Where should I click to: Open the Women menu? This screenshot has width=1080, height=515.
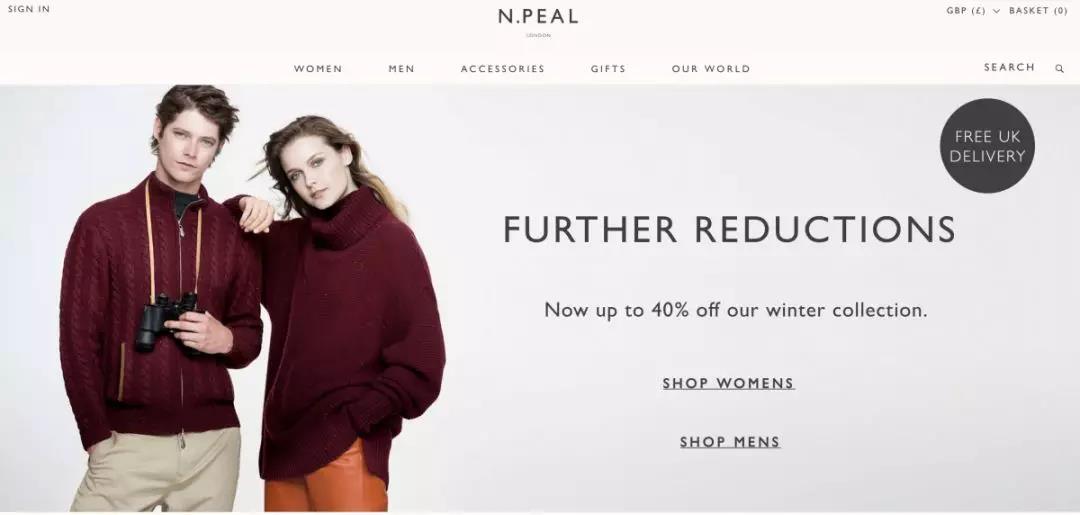[x=318, y=69]
